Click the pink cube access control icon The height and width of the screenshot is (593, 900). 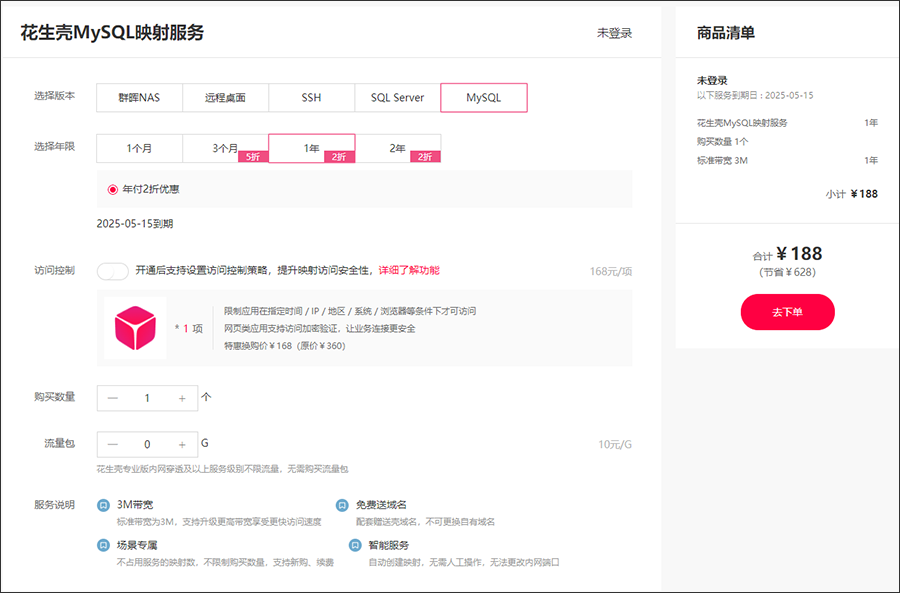click(x=135, y=328)
